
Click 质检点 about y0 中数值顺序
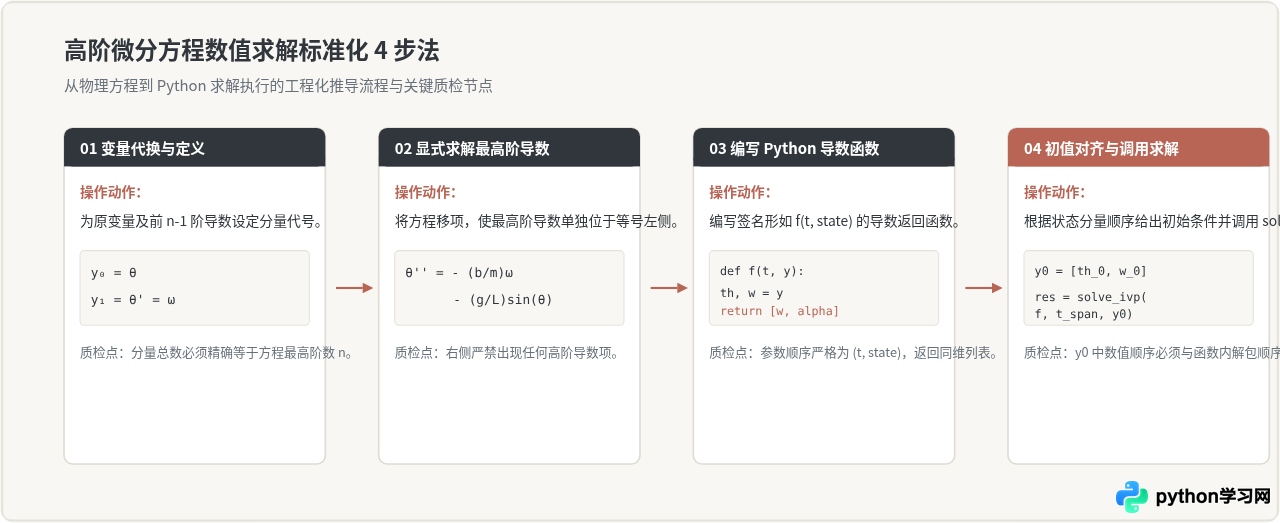click(1151, 353)
